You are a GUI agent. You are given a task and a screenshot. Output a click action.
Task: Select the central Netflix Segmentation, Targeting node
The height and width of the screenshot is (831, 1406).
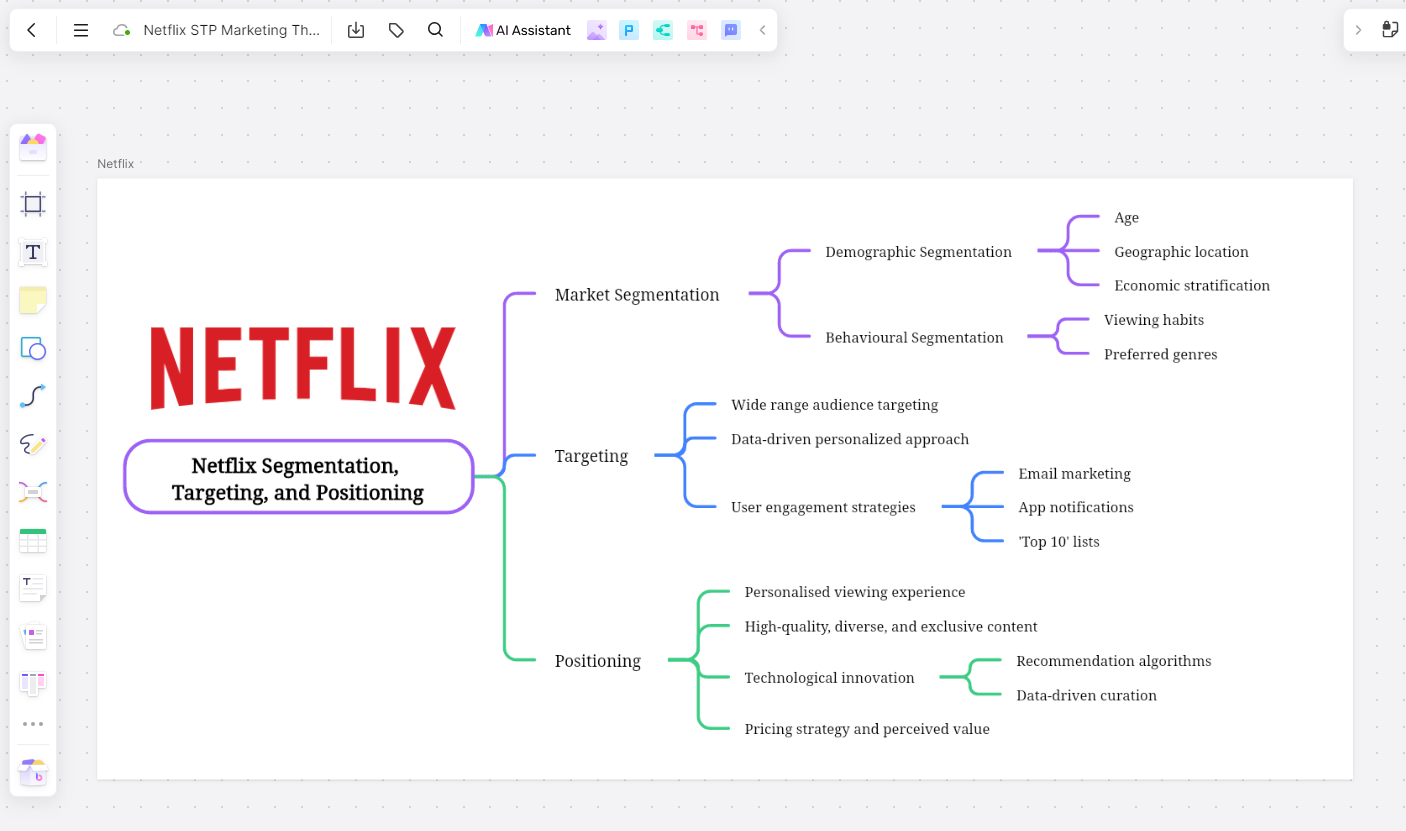298,478
